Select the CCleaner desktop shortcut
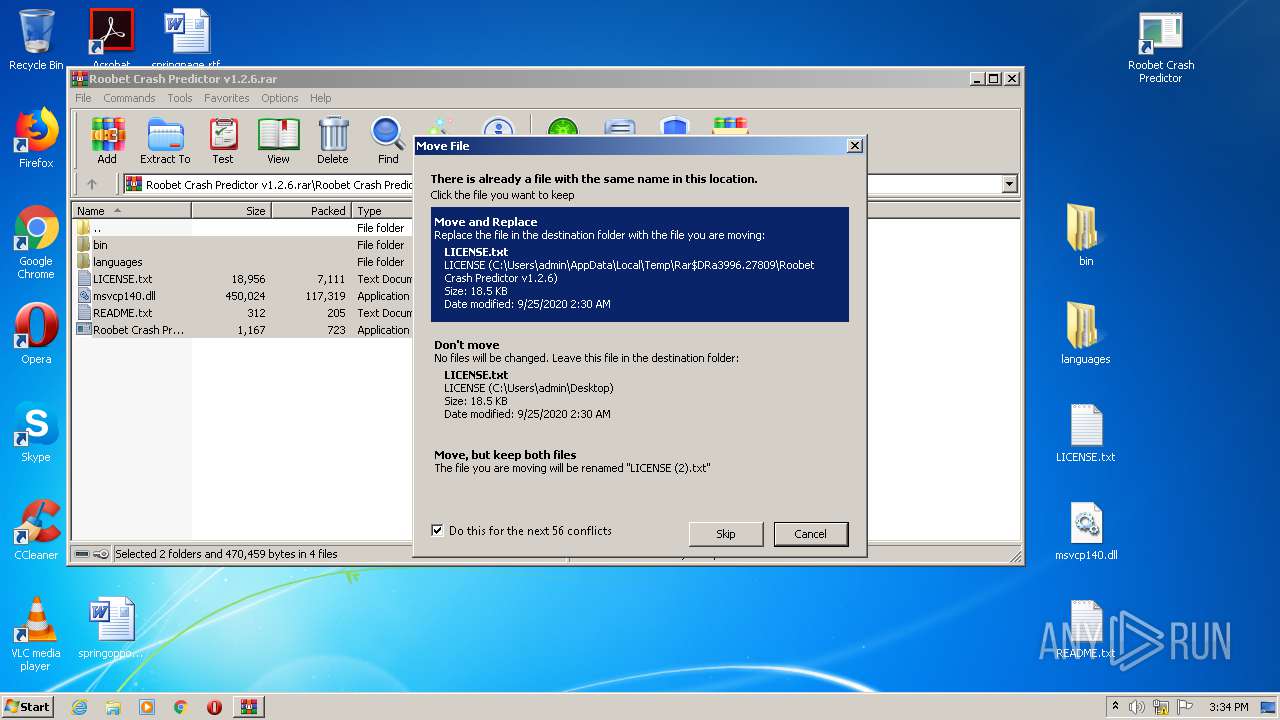 tap(36, 530)
